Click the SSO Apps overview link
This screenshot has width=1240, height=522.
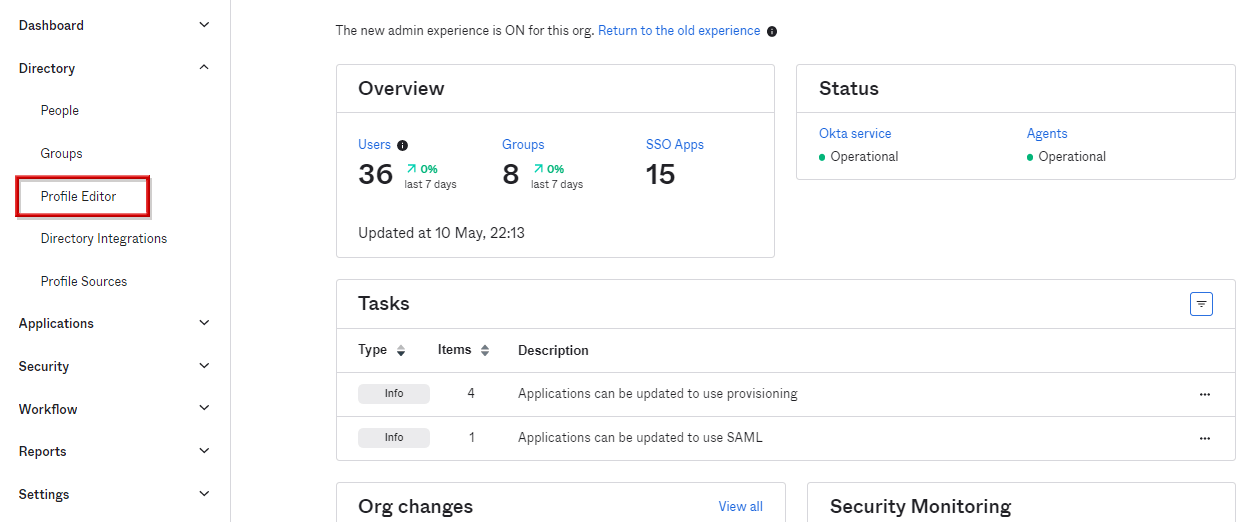point(675,145)
